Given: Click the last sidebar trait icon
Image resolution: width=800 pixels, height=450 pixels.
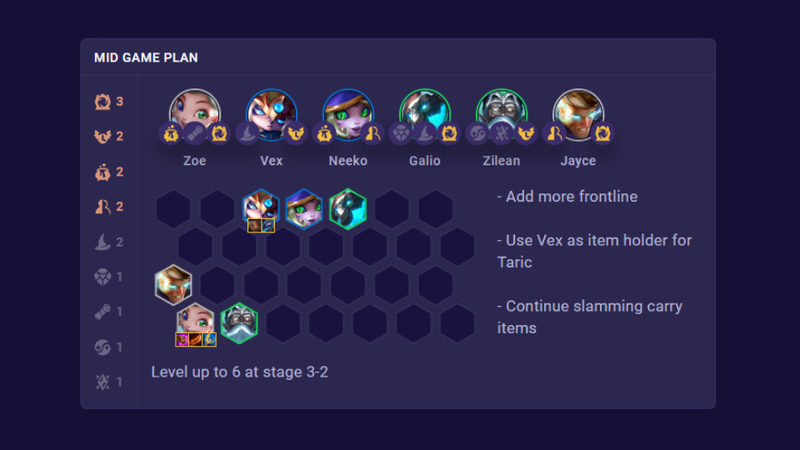Looking at the screenshot, I should pyautogui.click(x=103, y=382).
